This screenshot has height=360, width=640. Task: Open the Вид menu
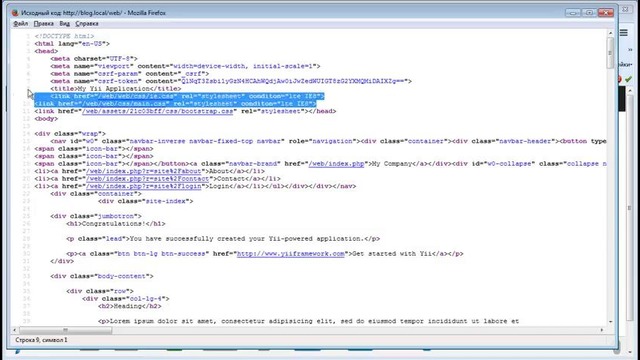point(64,24)
